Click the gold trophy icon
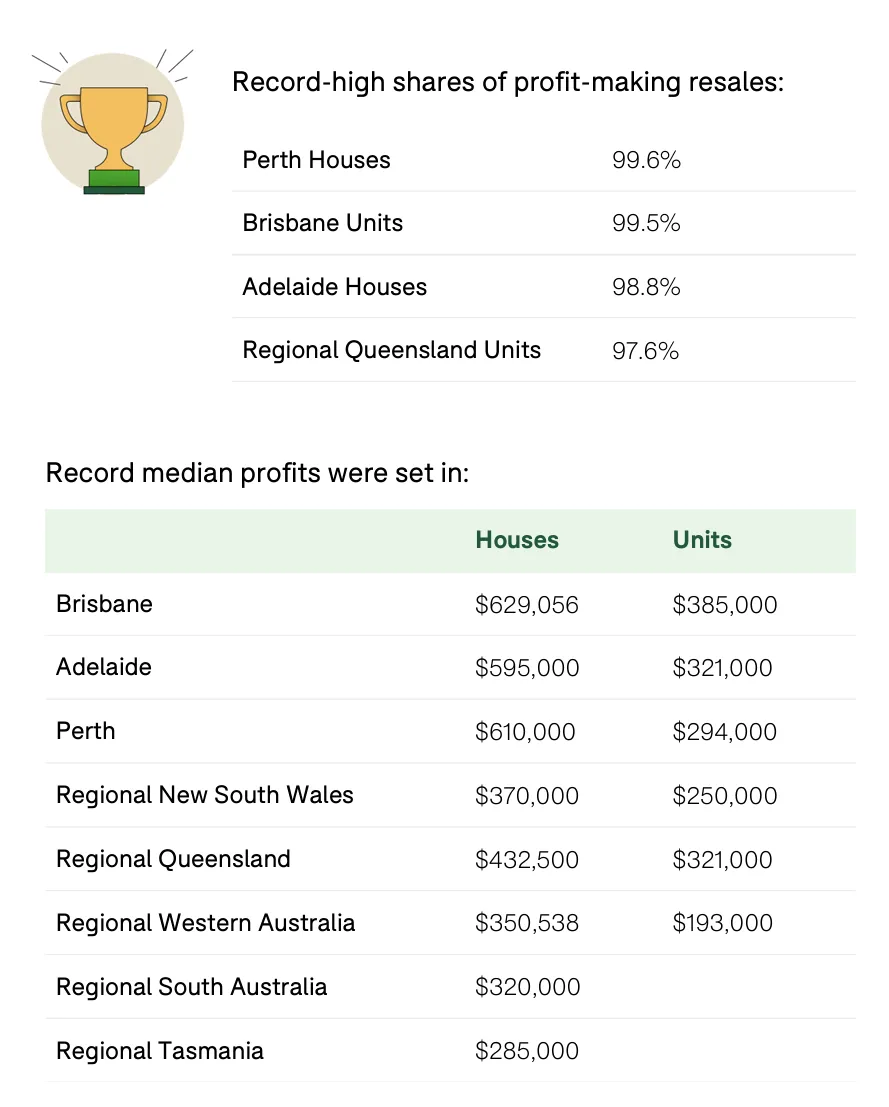Viewport: 889px width, 1107px height. (113, 124)
